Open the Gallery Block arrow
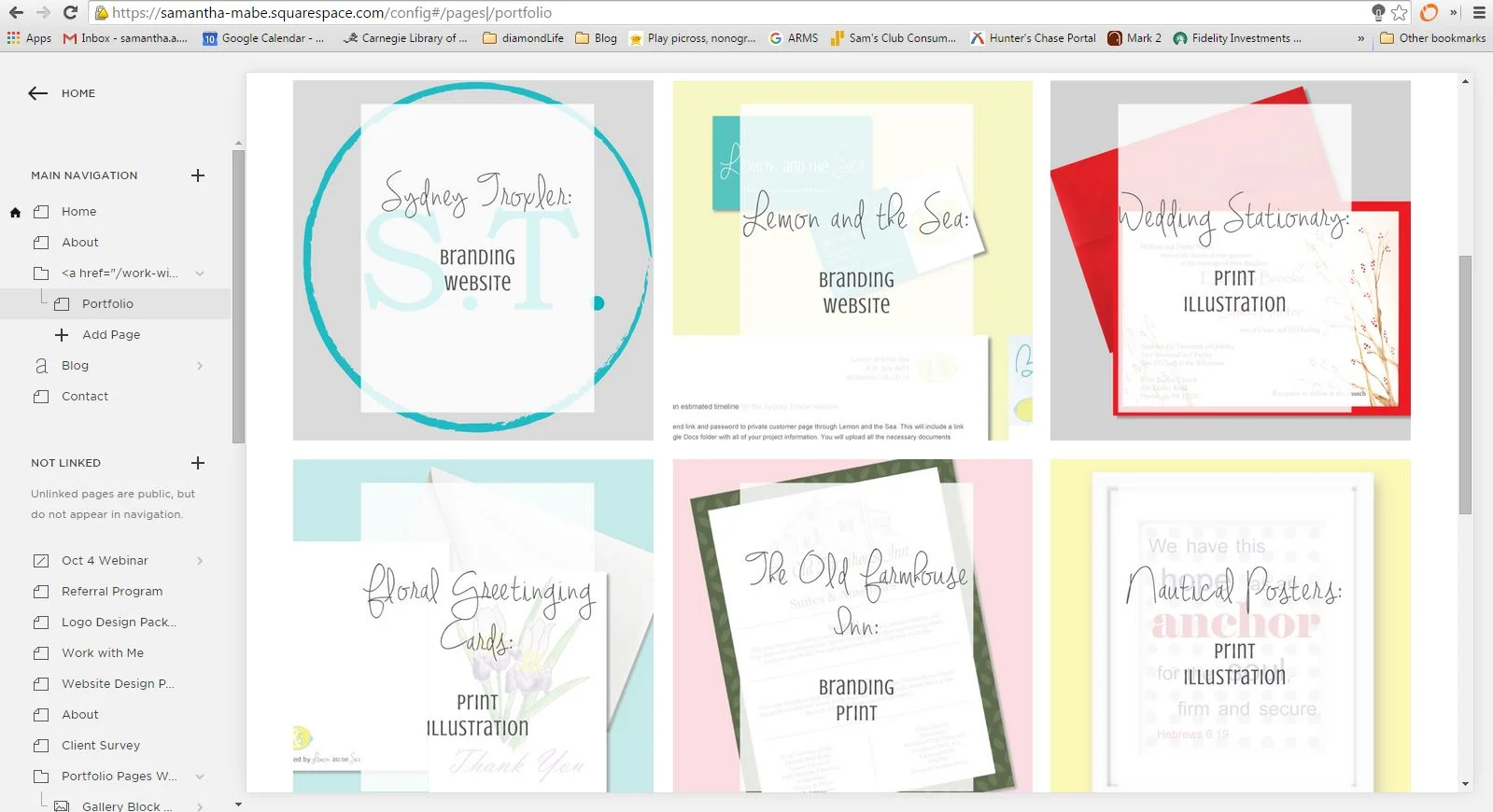The width and height of the screenshot is (1493, 812). [x=200, y=806]
